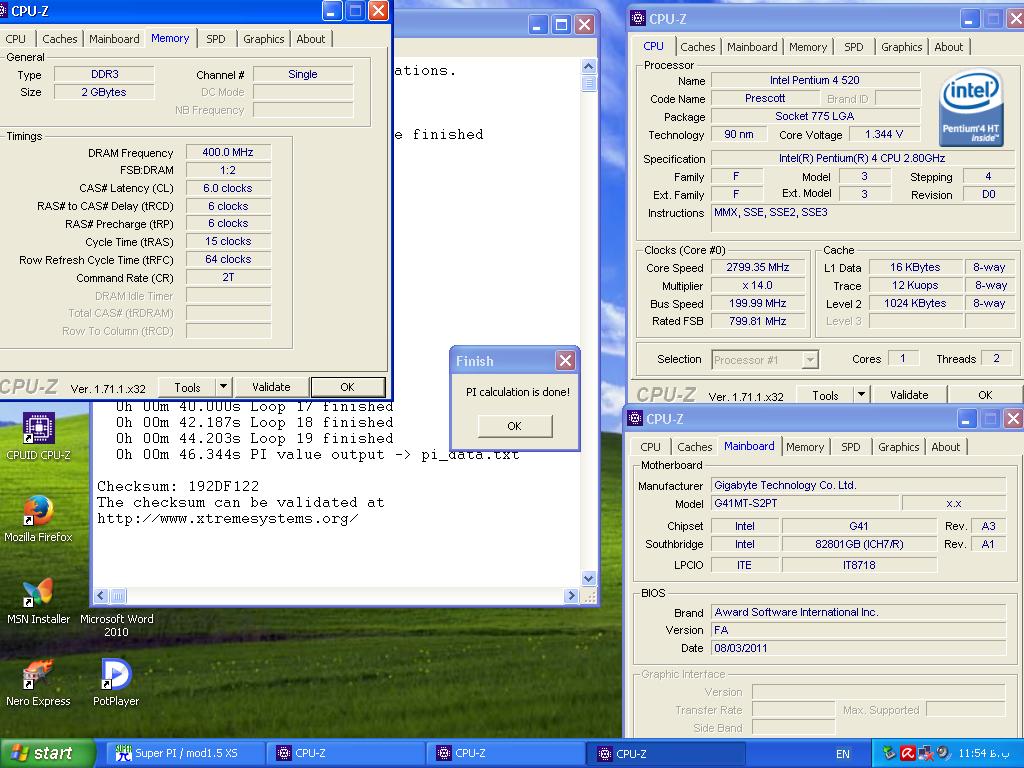Open About tab in Memory CPU-Z window
The image size is (1024, 768).
311,39
